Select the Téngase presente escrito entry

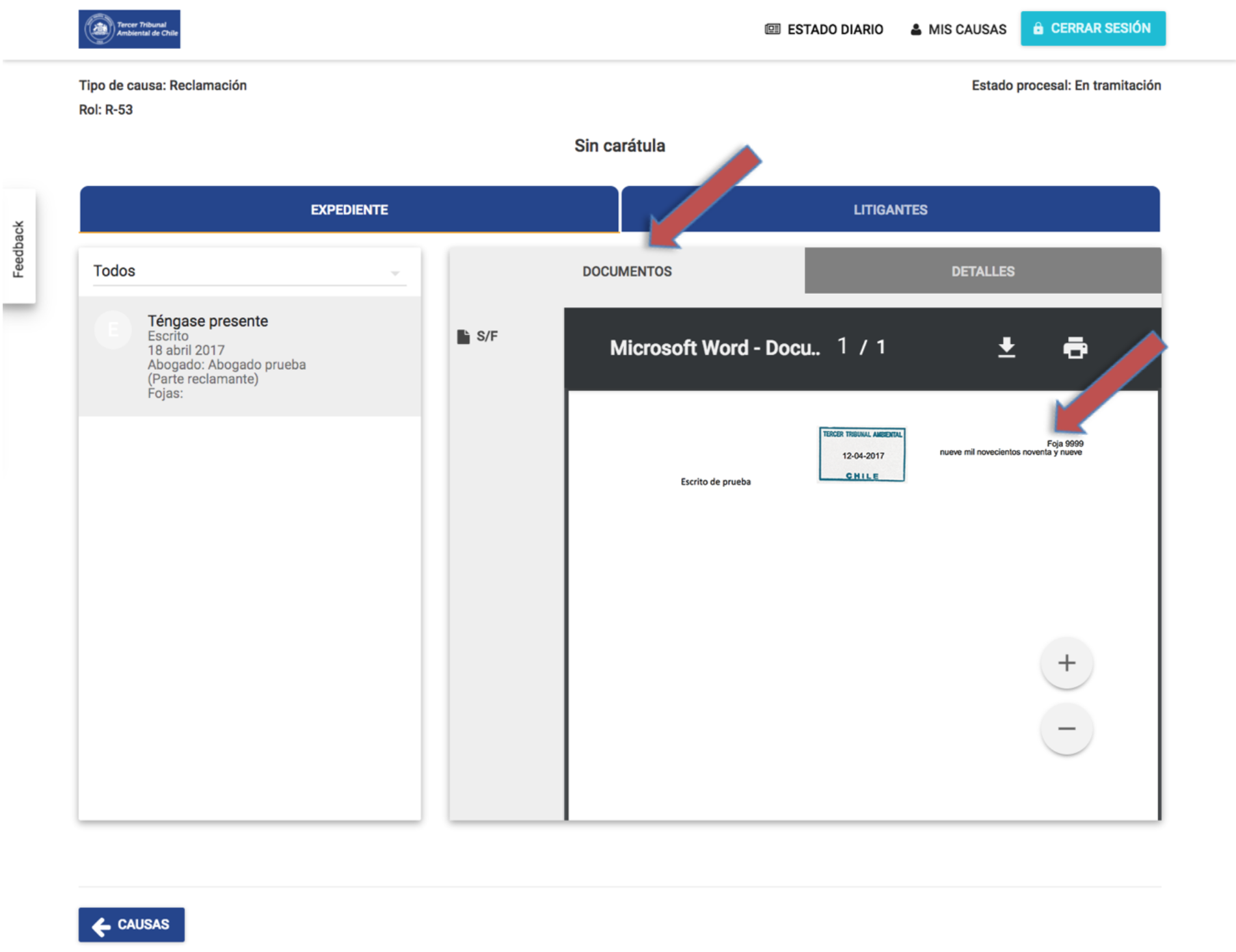pos(249,356)
